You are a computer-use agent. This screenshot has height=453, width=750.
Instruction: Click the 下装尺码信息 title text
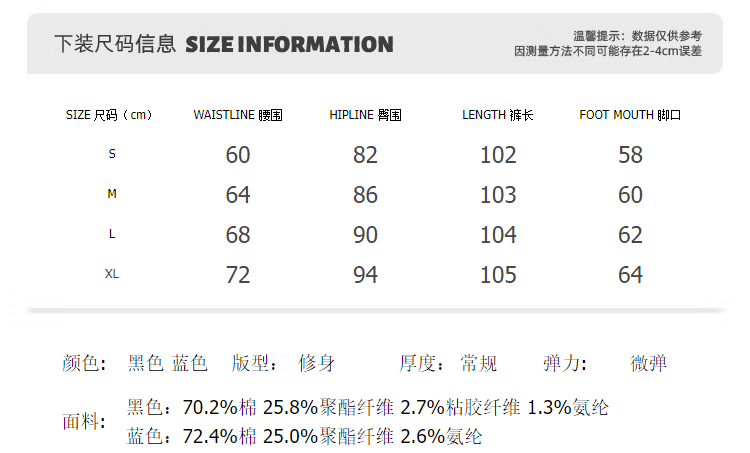tap(115, 44)
